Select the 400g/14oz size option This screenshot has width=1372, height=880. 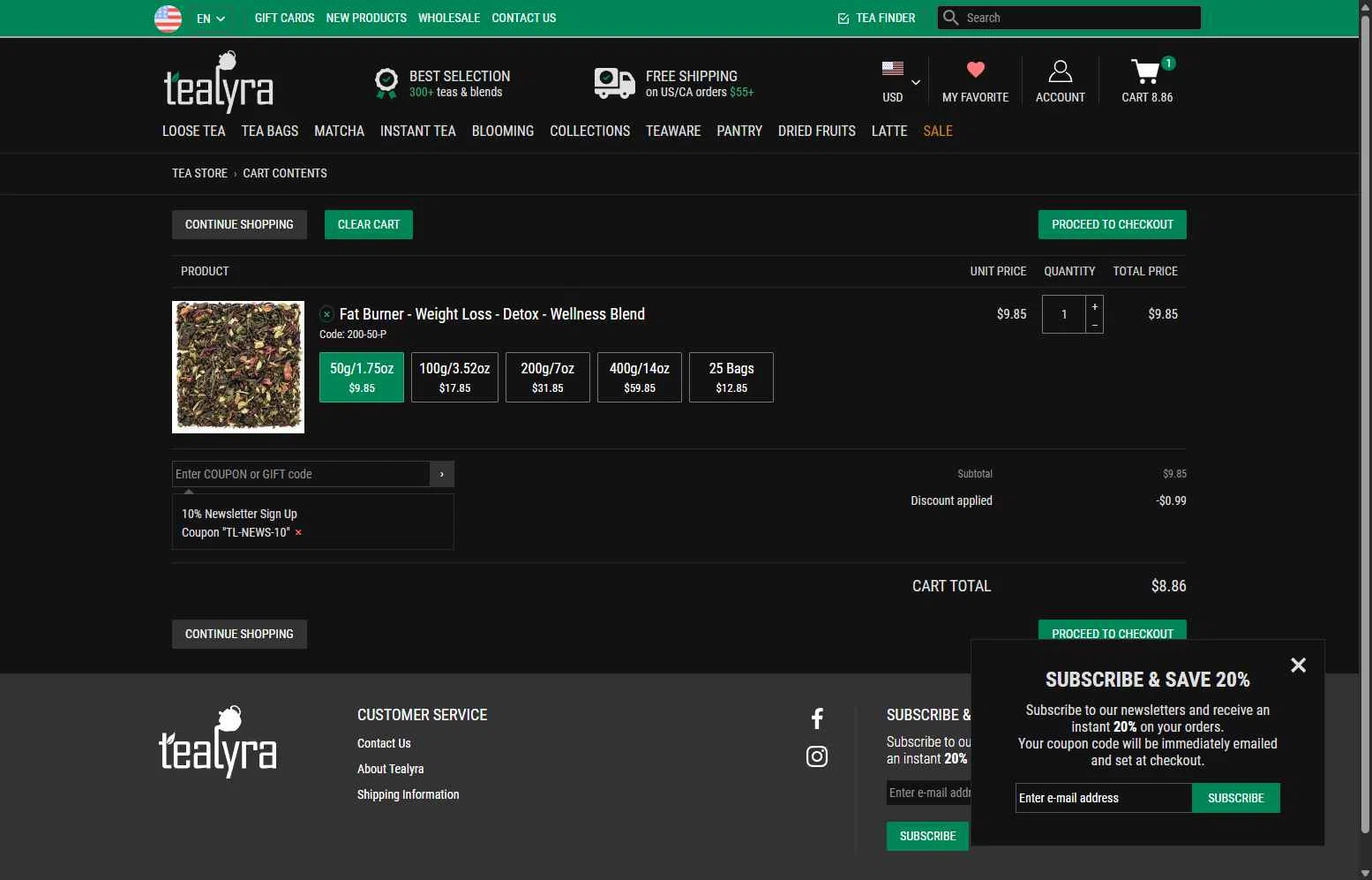coord(640,377)
